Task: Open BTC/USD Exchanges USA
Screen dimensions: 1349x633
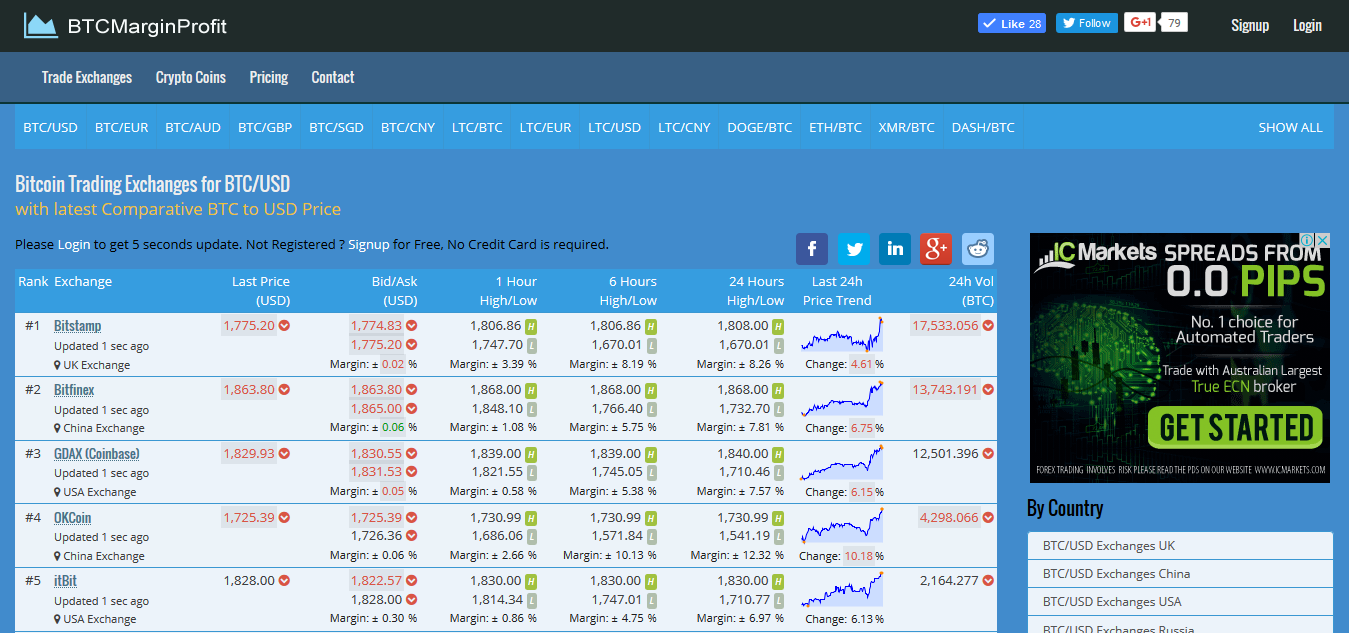Action: (1180, 602)
